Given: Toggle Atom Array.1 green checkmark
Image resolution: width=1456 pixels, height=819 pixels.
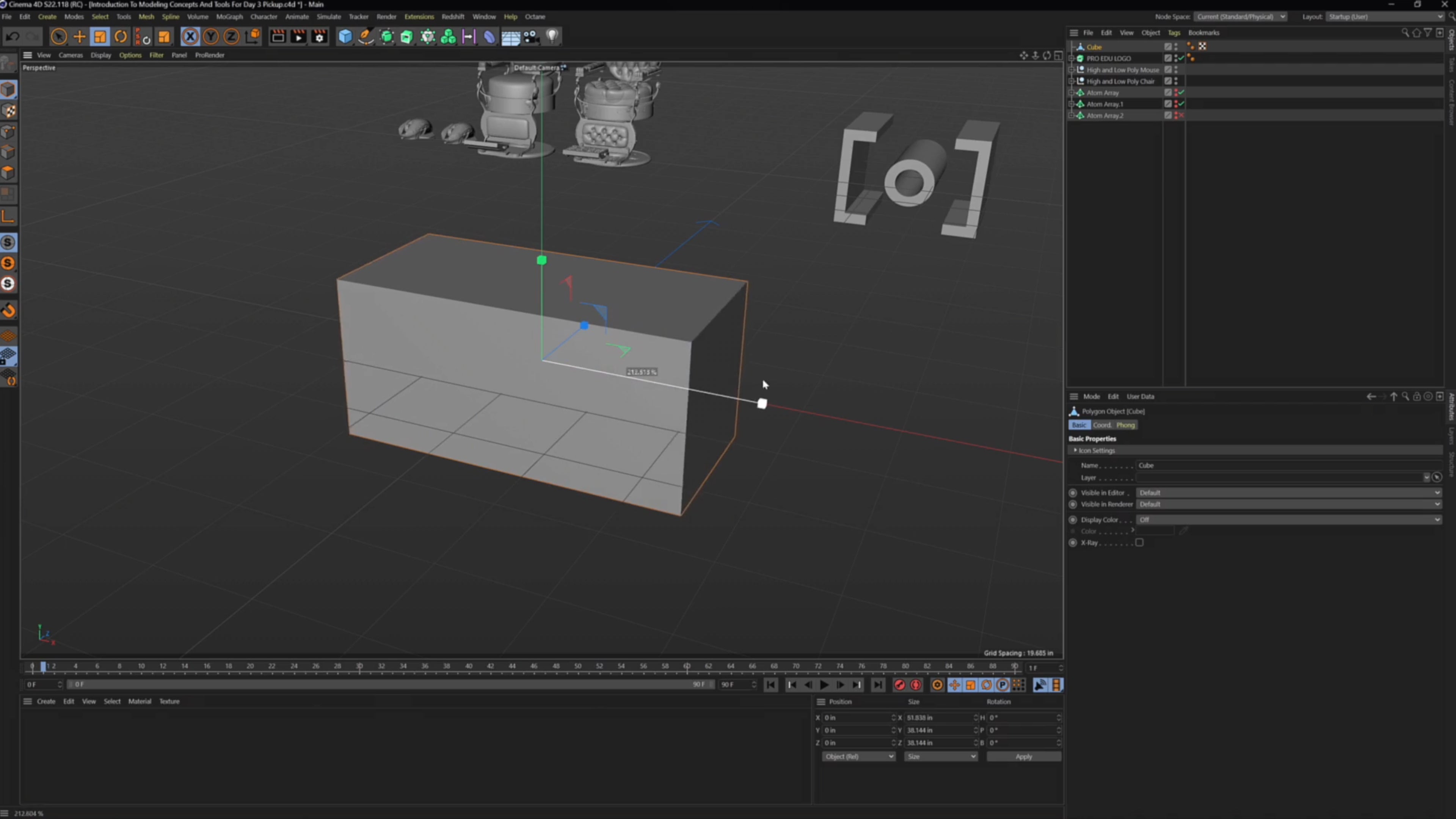Looking at the screenshot, I should [x=1181, y=104].
